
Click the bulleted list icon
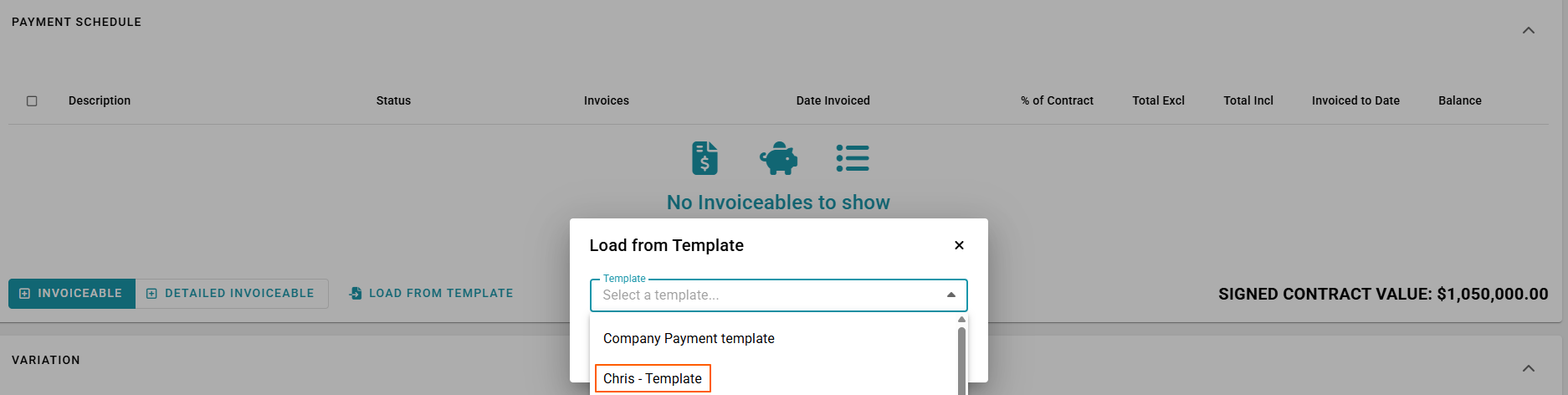853,158
